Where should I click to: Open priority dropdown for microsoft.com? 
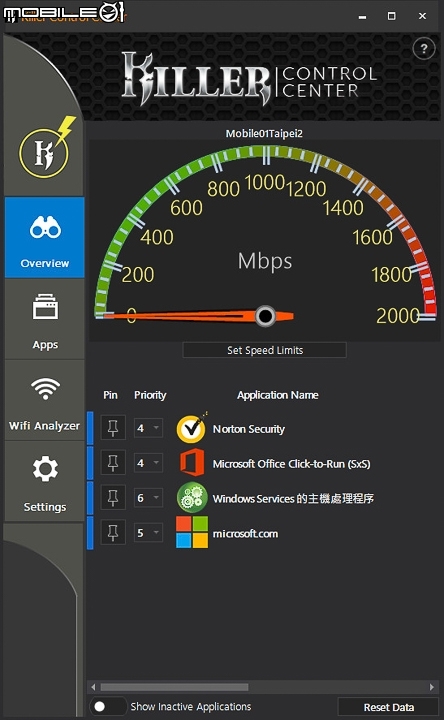pos(148,533)
